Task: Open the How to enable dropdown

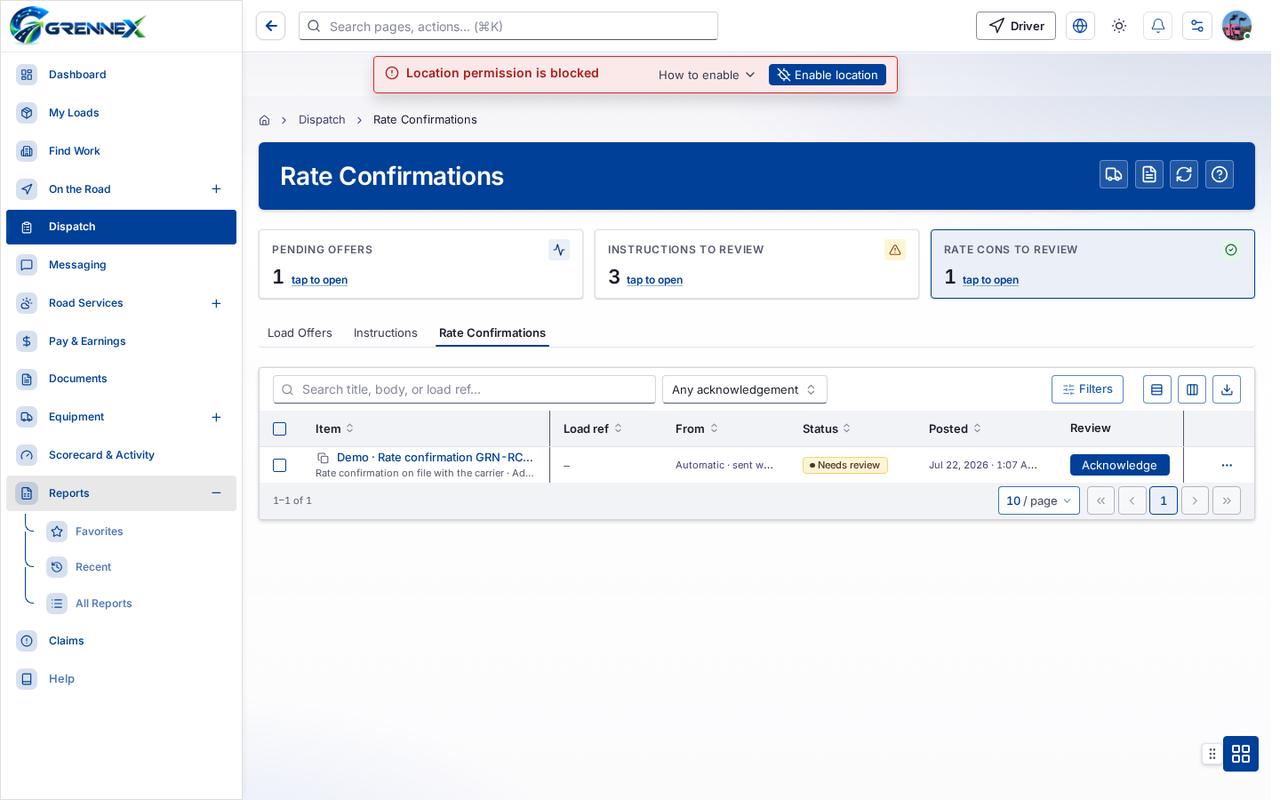Action: click(707, 75)
